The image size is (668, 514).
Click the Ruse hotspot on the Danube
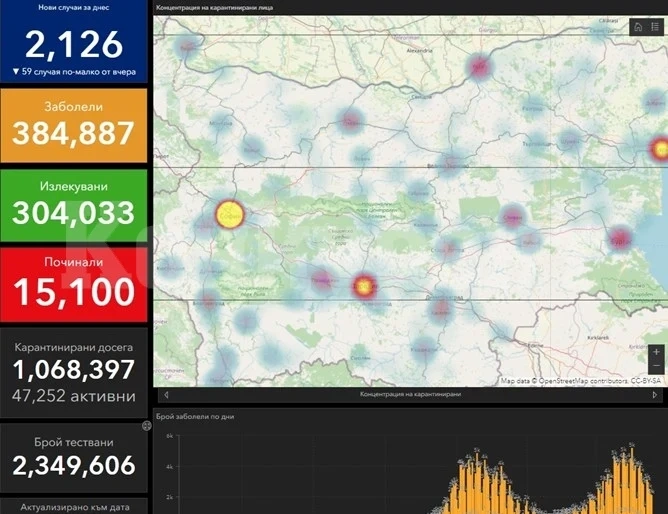tap(479, 66)
